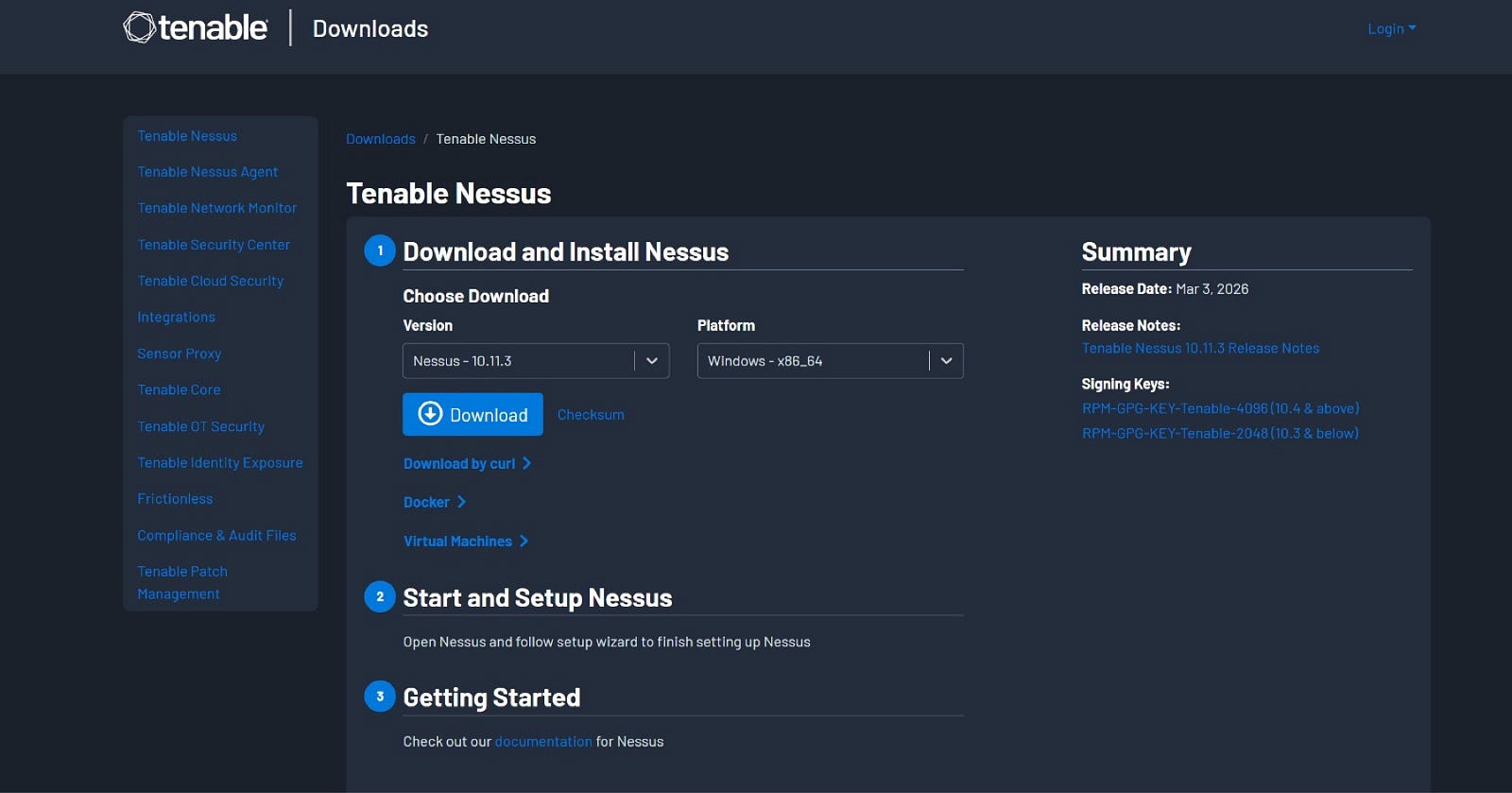The width and height of the screenshot is (1512, 793).
Task: Open Tenable Nessus Agent downloads
Action: 208,172
